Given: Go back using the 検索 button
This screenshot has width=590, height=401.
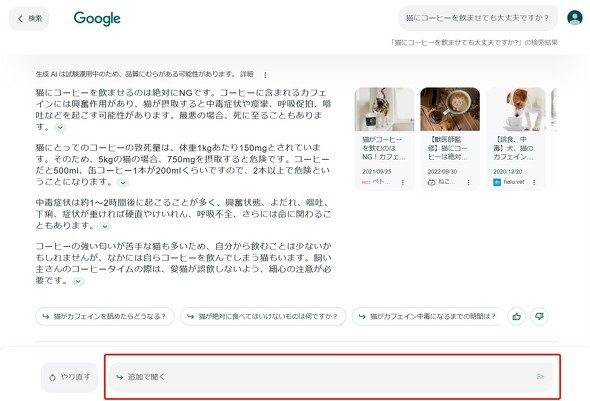Looking at the screenshot, I should click(29, 18).
